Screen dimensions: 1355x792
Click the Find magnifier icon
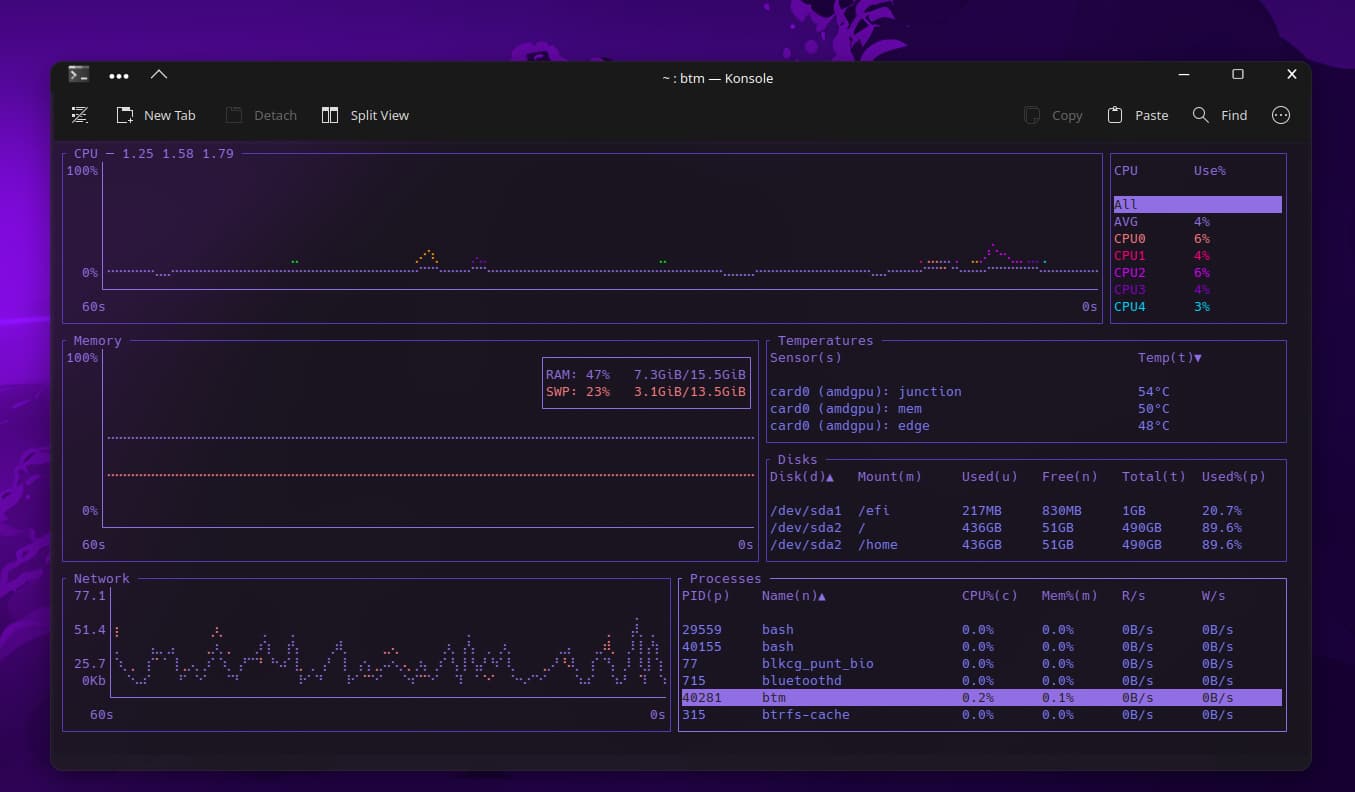(x=1201, y=115)
